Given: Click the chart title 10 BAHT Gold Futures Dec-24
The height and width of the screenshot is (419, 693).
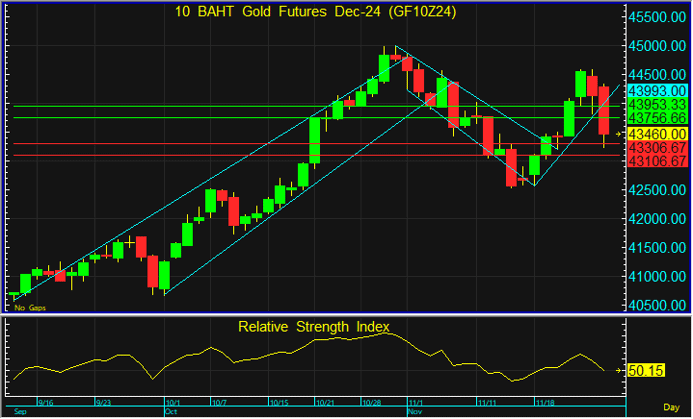Looking at the screenshot, I should tap(312, 11).
